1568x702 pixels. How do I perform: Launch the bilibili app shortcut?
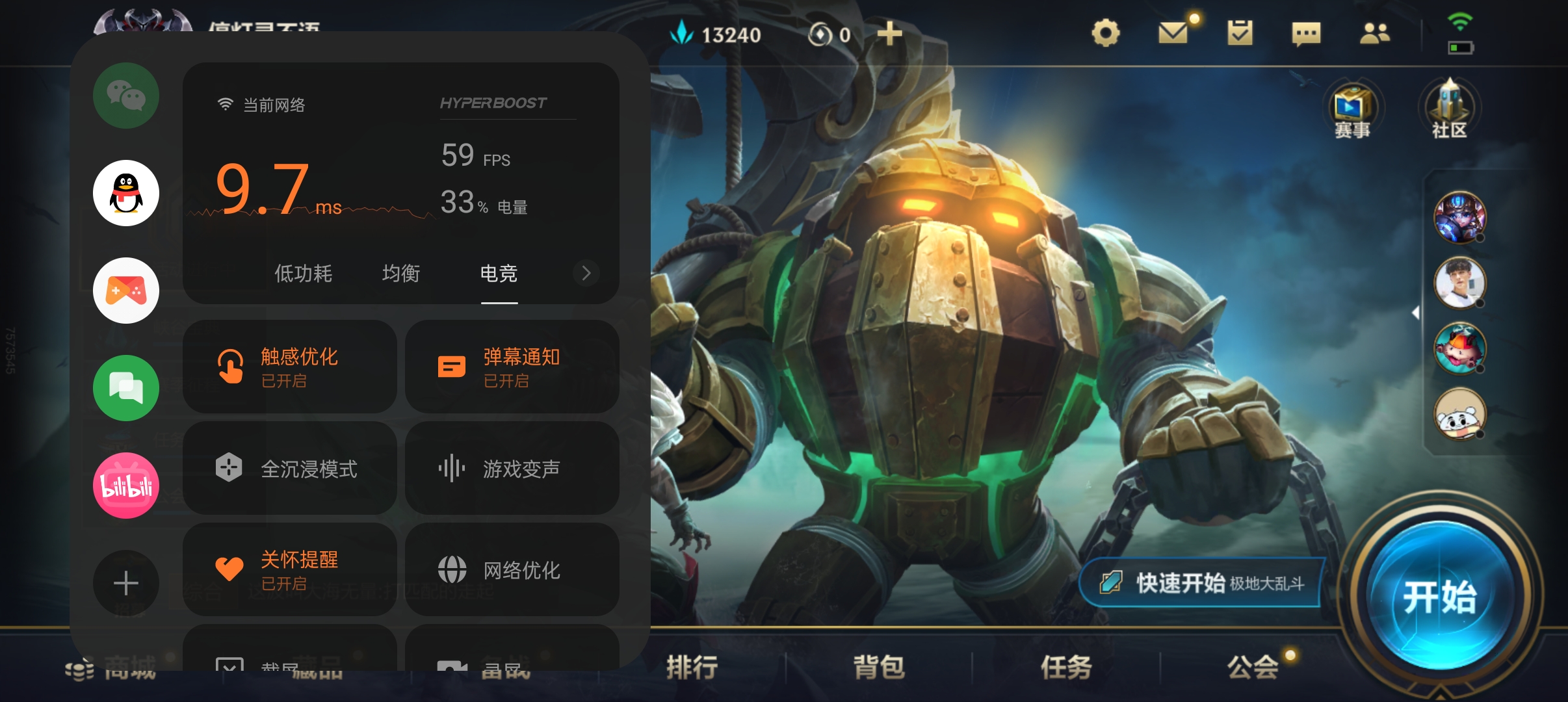[x=126, y=486]
